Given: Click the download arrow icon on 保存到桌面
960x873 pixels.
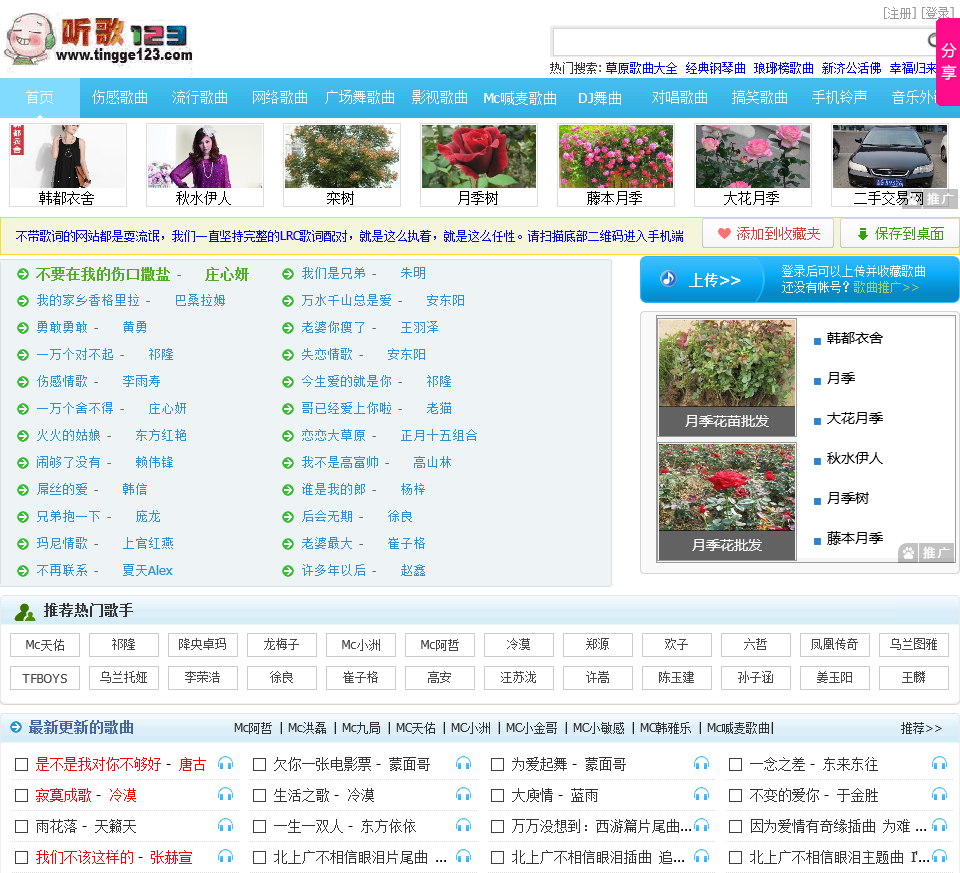Looking at the screenshot, I should (863, 234).
